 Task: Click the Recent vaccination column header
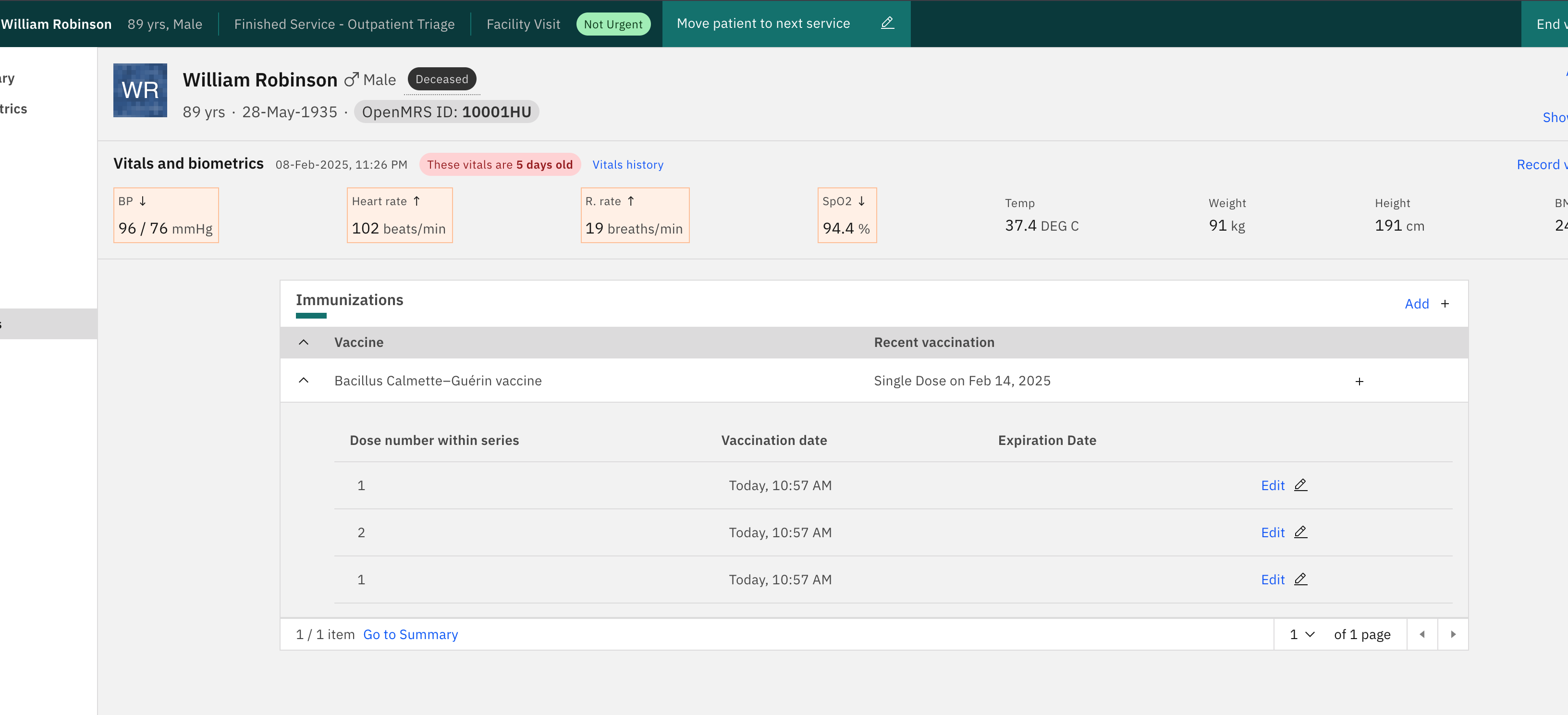pos(934,342)
